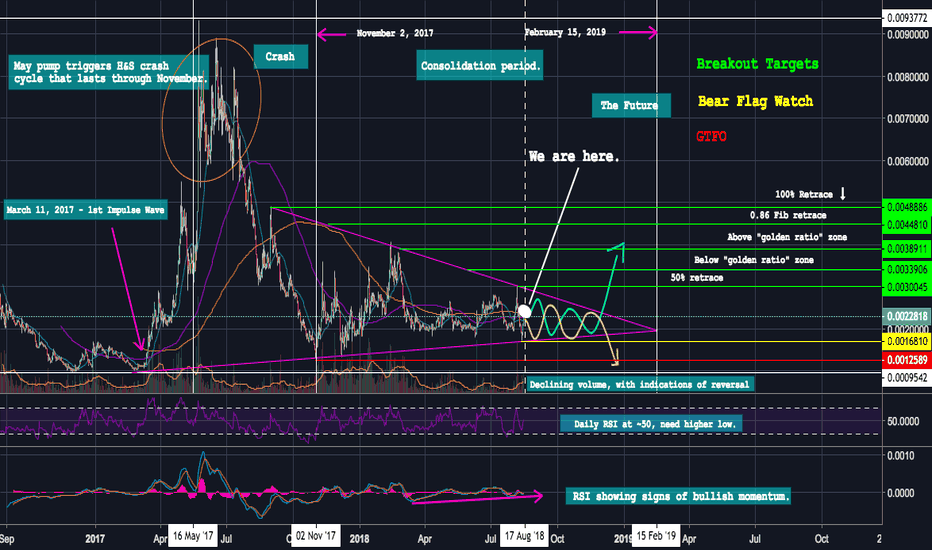Select the white circle current-price marker
932x550 pixels.
coord(524,311)
